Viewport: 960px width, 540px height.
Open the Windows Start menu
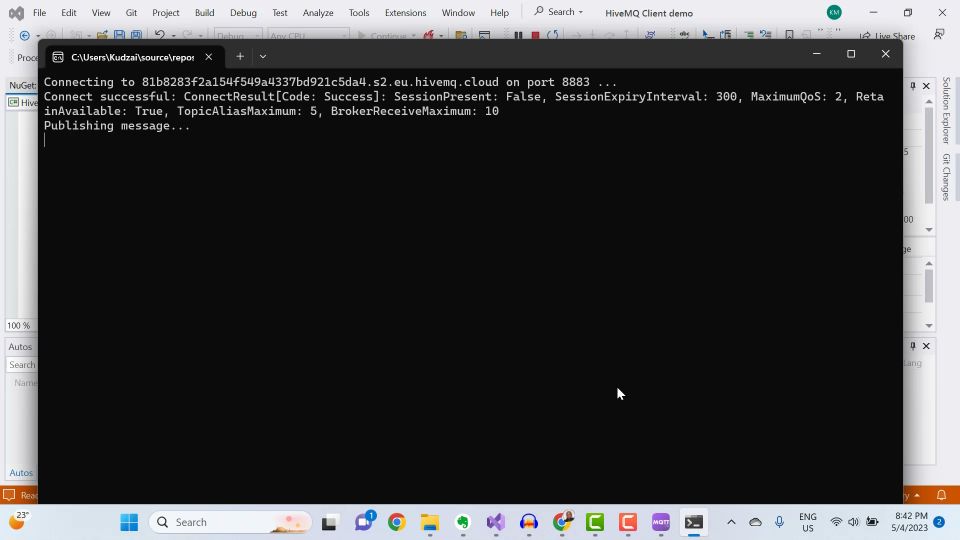(129, 522)
